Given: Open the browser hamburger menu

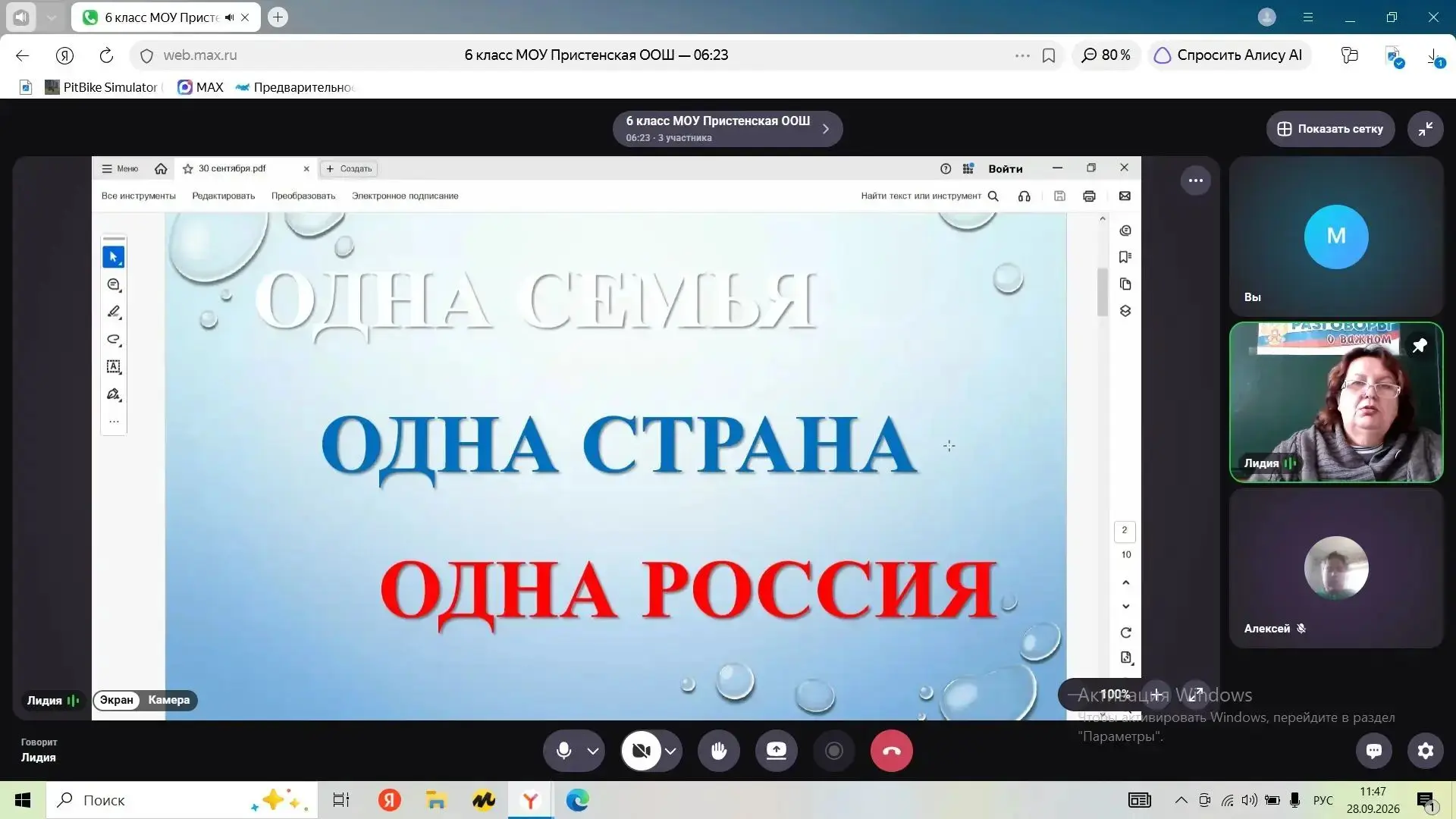Looking at the screenshot, I should tap(1308, 17).
